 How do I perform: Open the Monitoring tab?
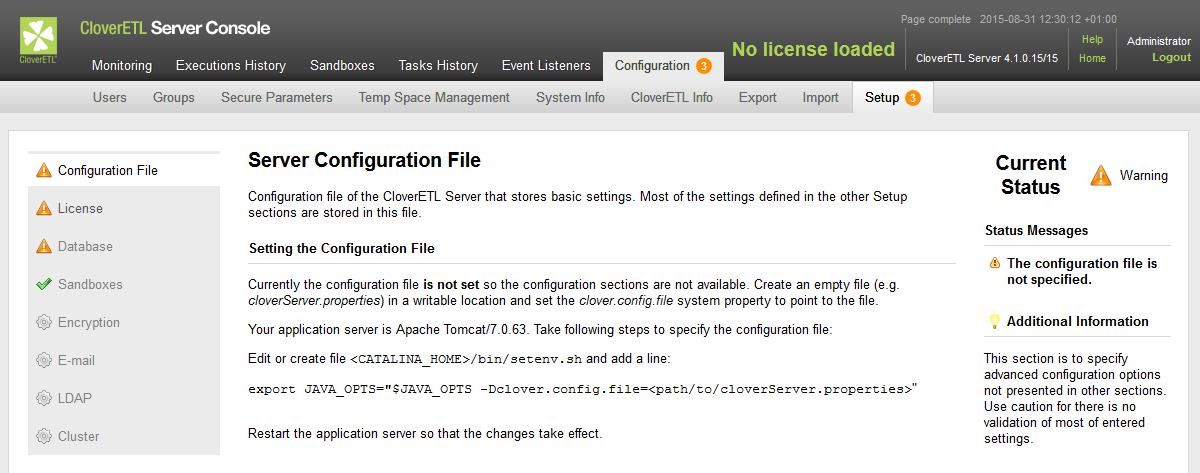click(122, 65)
